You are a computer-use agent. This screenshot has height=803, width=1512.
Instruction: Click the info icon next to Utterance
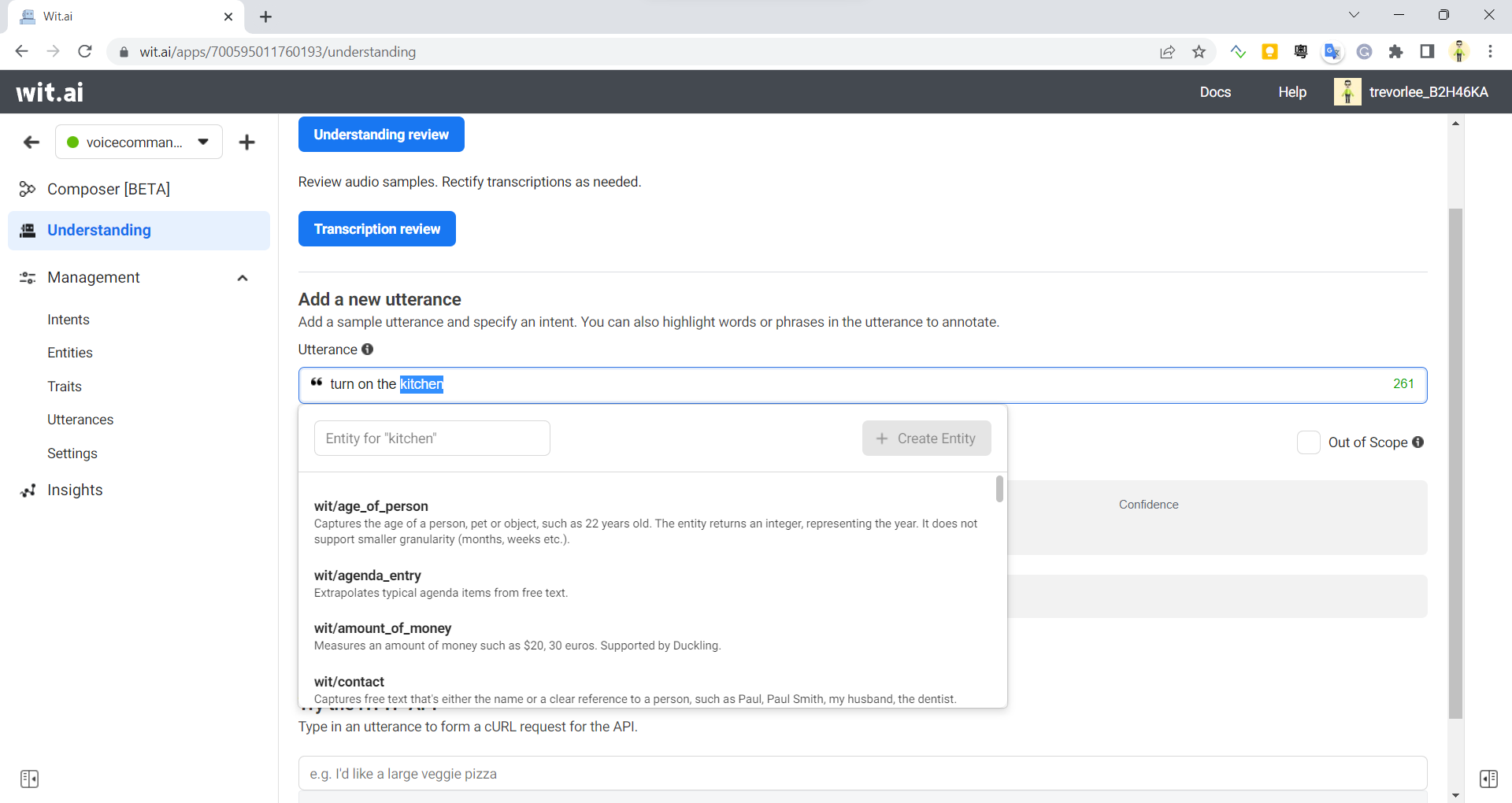[x=368, y=349]
